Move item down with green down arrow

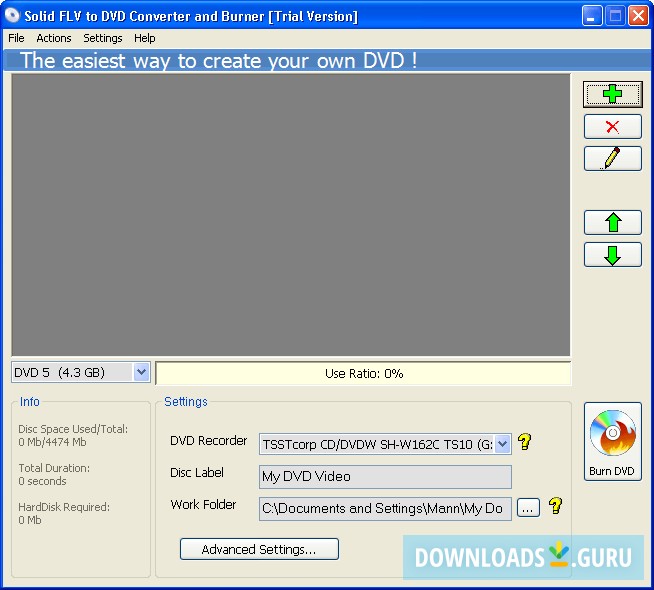tap(612, 254)
